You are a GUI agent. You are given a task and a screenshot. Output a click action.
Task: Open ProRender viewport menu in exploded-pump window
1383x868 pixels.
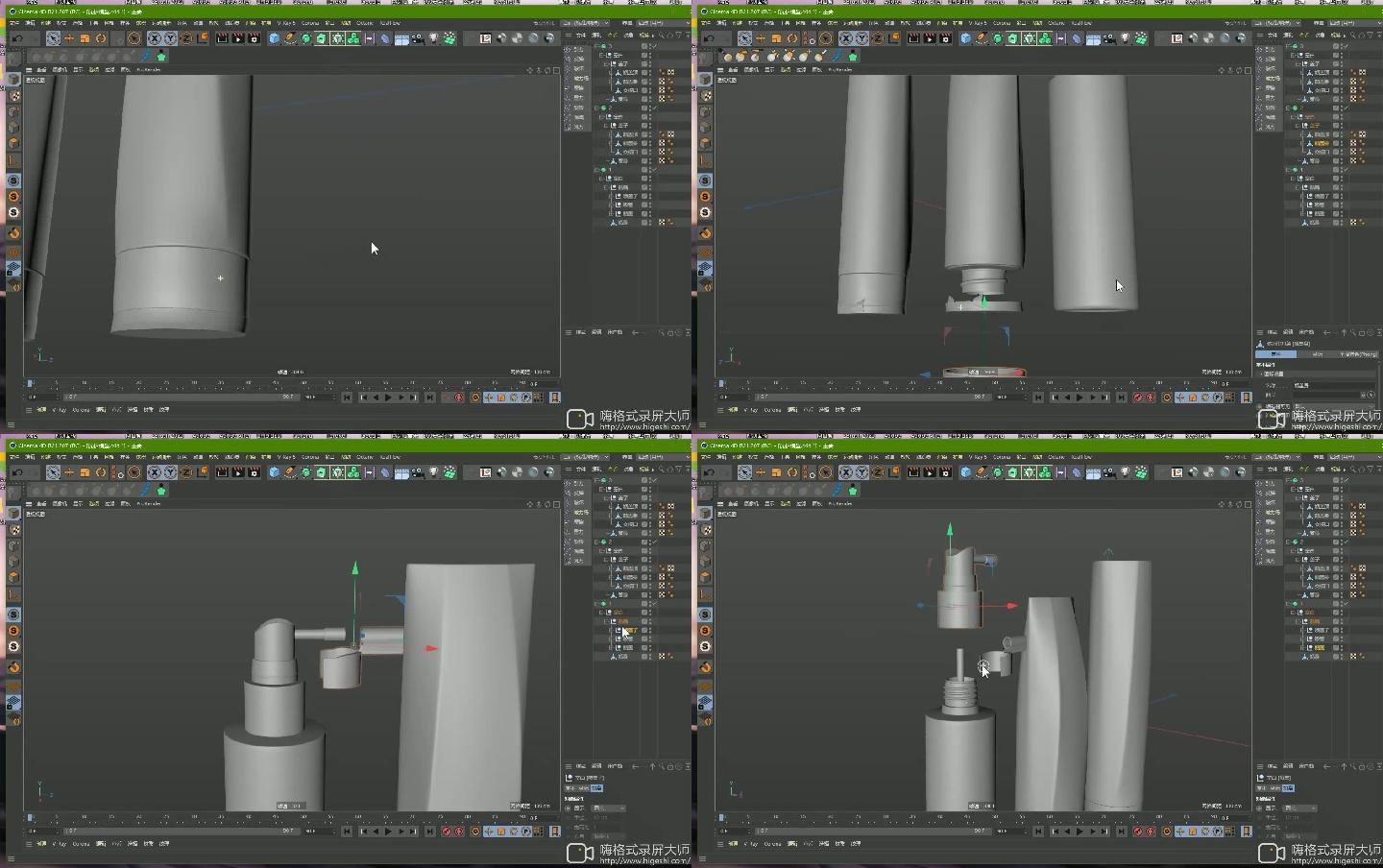(840, 504)
